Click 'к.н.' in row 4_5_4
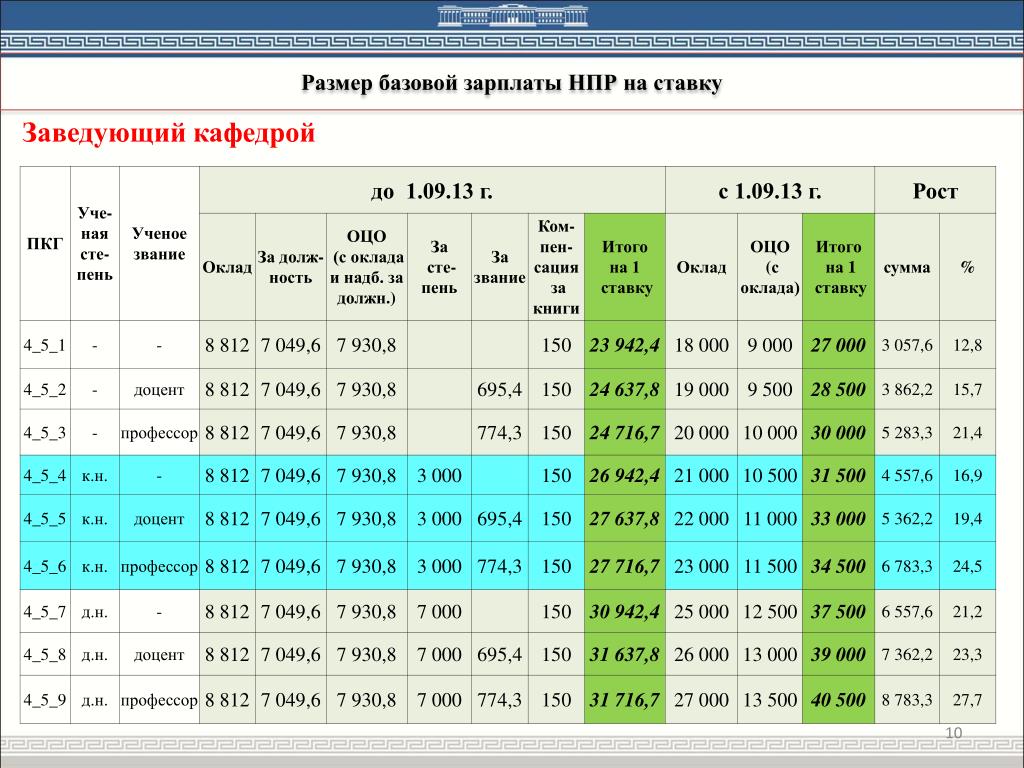Image resolution: width=1024 pixels, height=768 pixels. pos(95,476)
